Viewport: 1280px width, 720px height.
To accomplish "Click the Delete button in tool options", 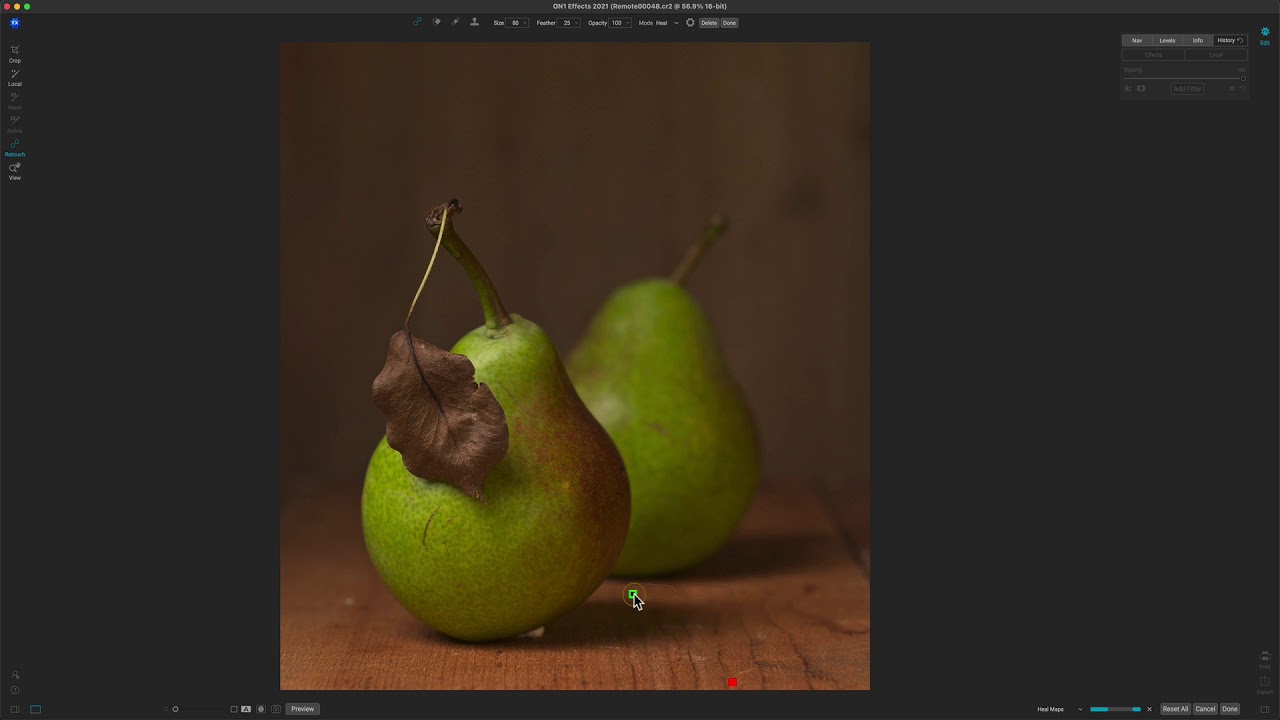I will click(709, 22).
